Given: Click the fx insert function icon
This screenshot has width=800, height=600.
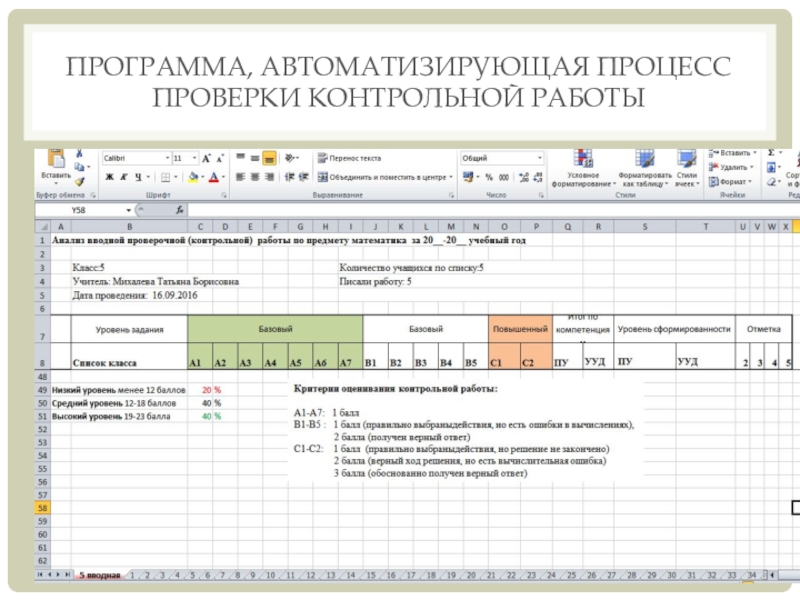Looking at the screenshot, I should (180, 210).
